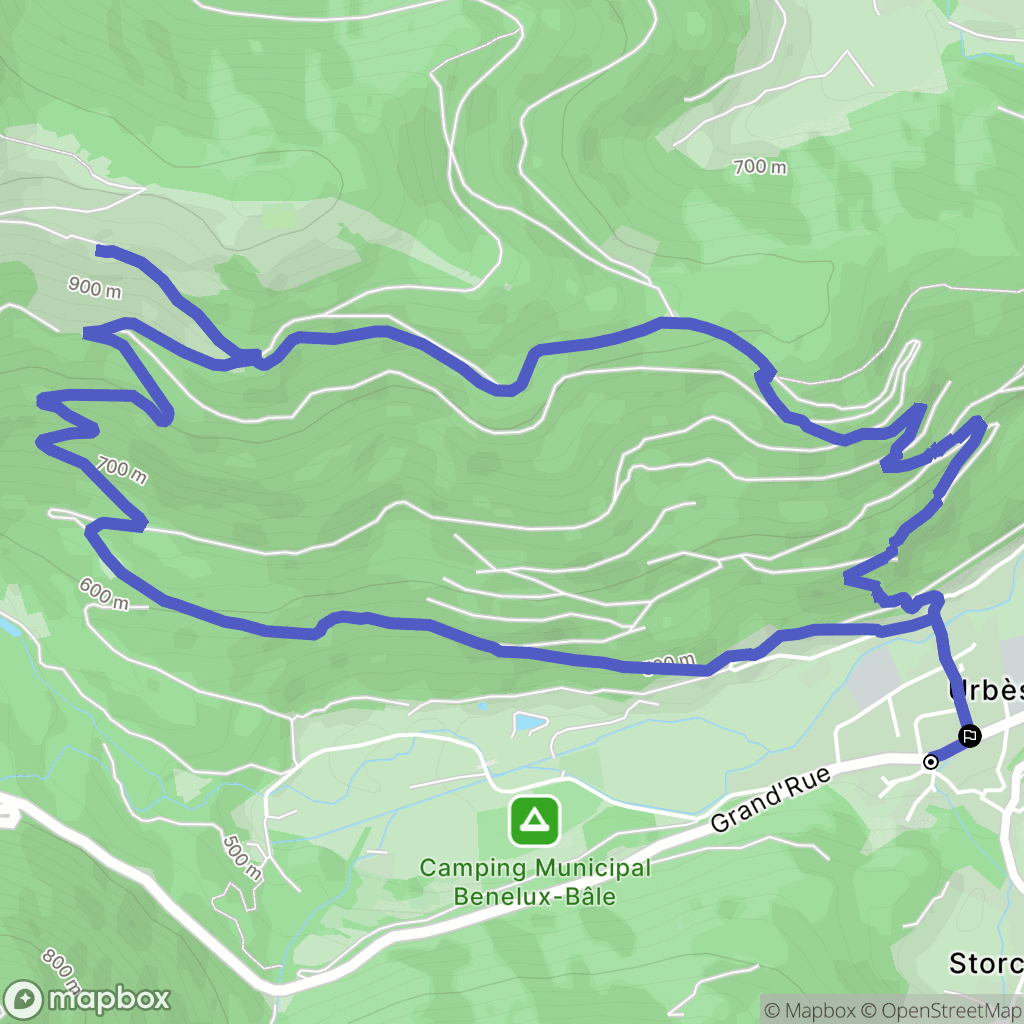Click the Grand'Rue street label
Screen dimensions: 1024x1024
tap(771, 799)
